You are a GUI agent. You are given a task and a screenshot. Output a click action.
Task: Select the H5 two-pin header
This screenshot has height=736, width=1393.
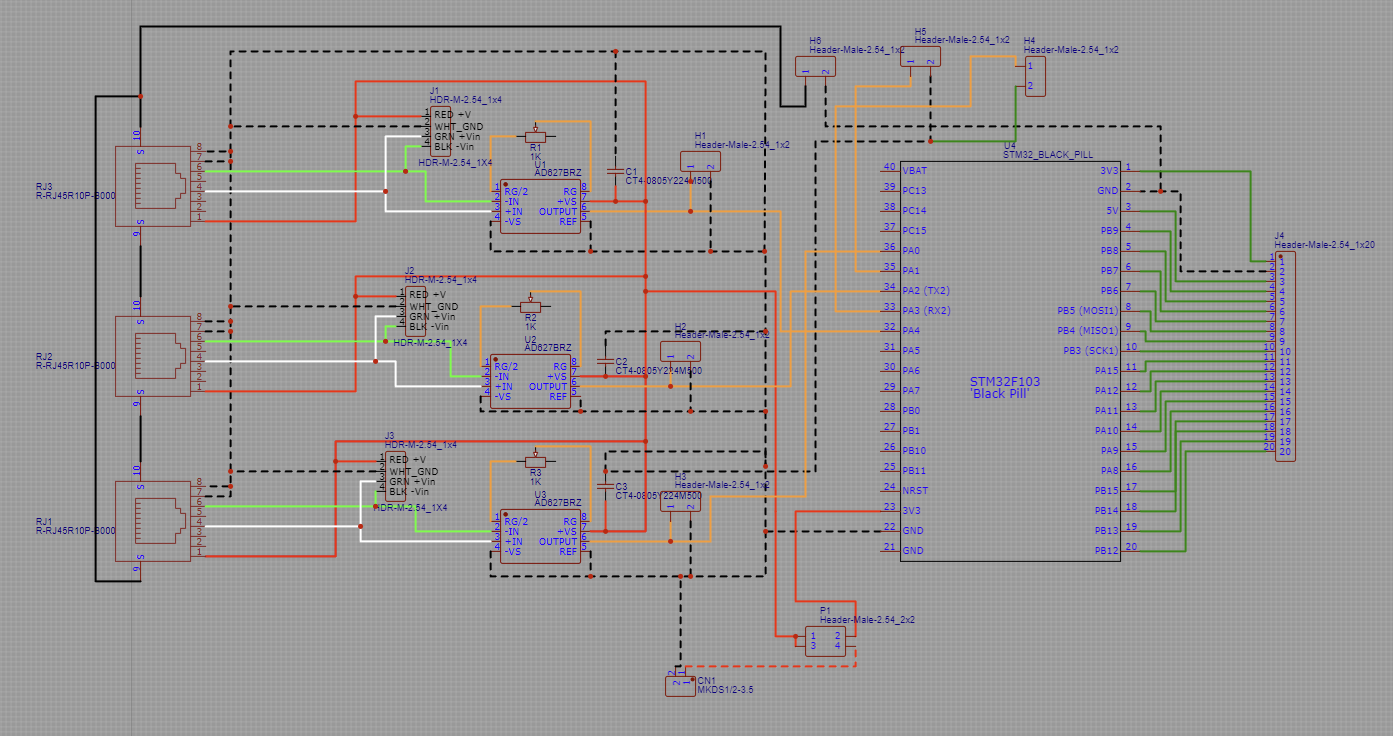tap(920, 56)
